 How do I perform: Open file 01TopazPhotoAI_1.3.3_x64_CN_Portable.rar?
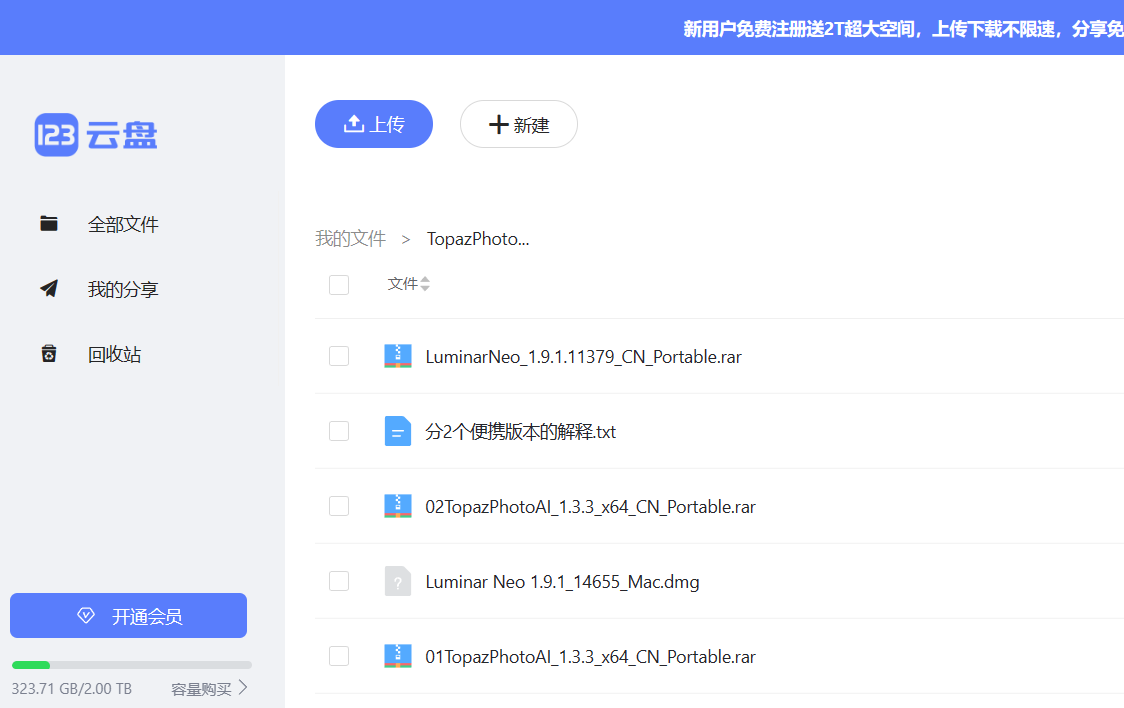click(x=591, y=656)
